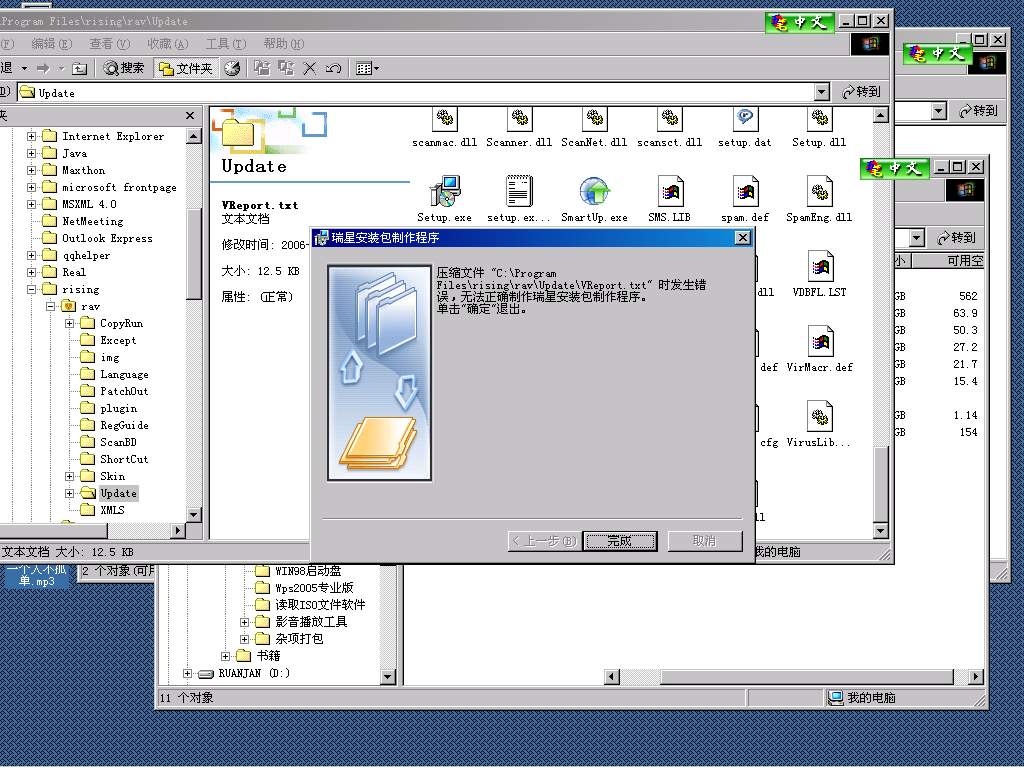Toggle the 文件夹 (Folders) pane button
Screen dimensions: 1024x768
187,68
